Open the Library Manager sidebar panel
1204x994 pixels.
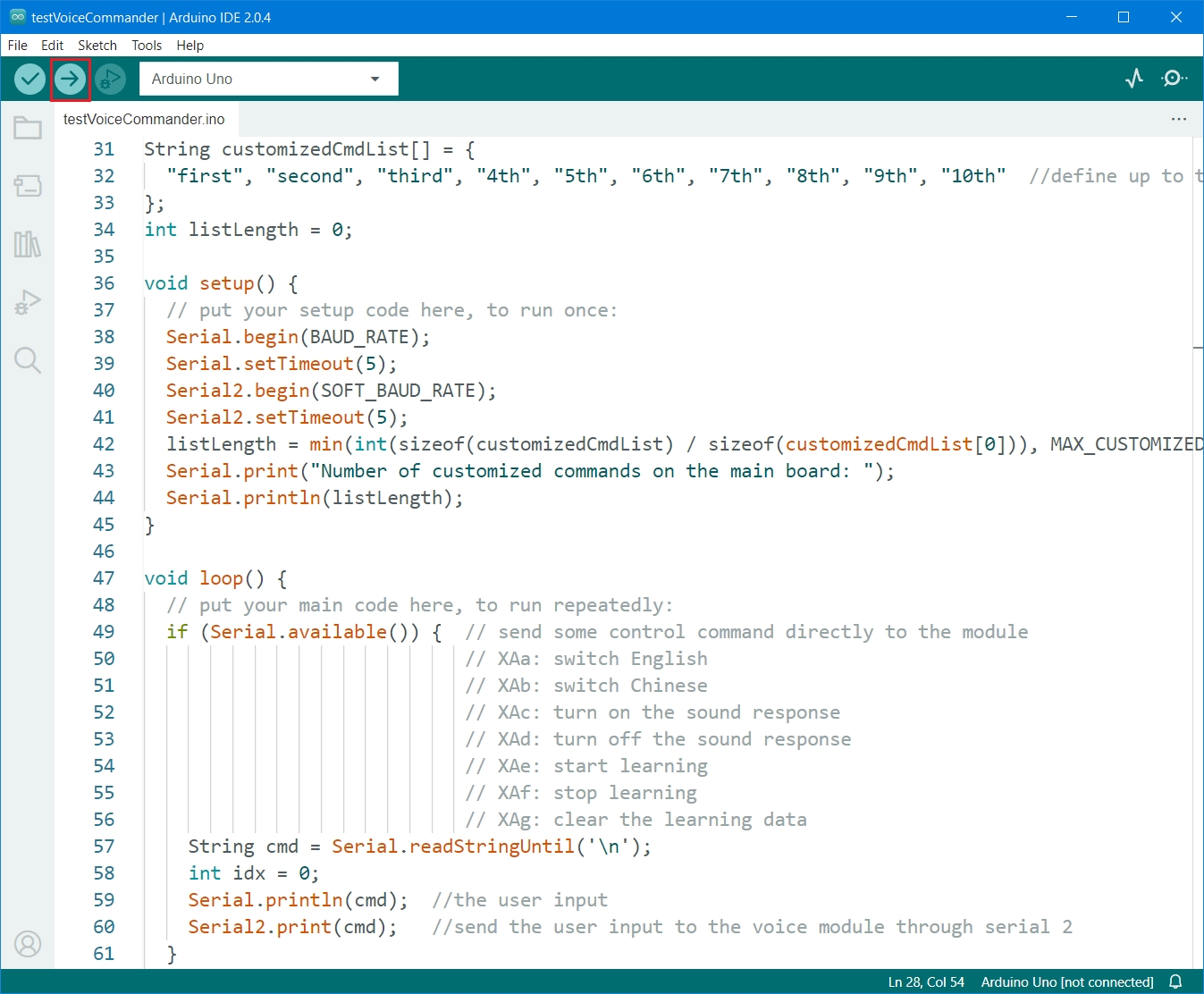click(28, 244)
